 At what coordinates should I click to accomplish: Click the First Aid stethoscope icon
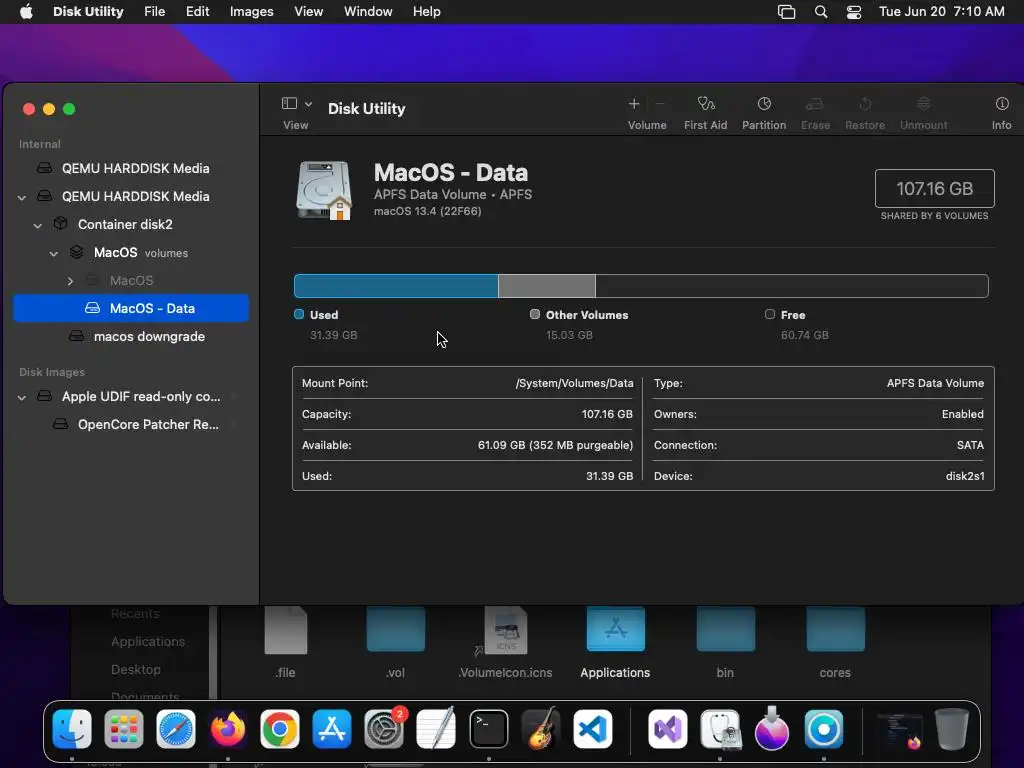click(705, 104)
